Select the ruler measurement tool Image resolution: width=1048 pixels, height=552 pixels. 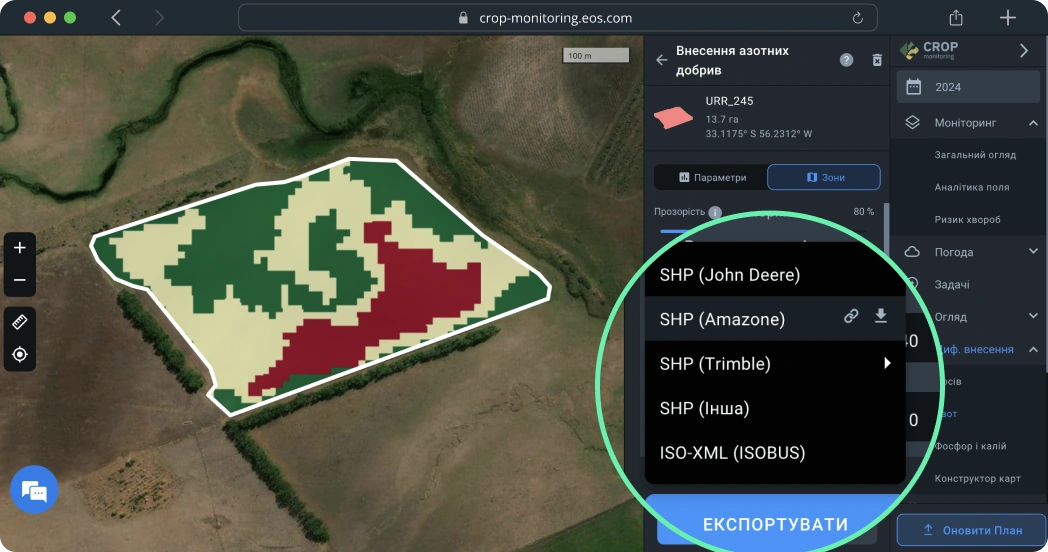click(x=19, y=322)
